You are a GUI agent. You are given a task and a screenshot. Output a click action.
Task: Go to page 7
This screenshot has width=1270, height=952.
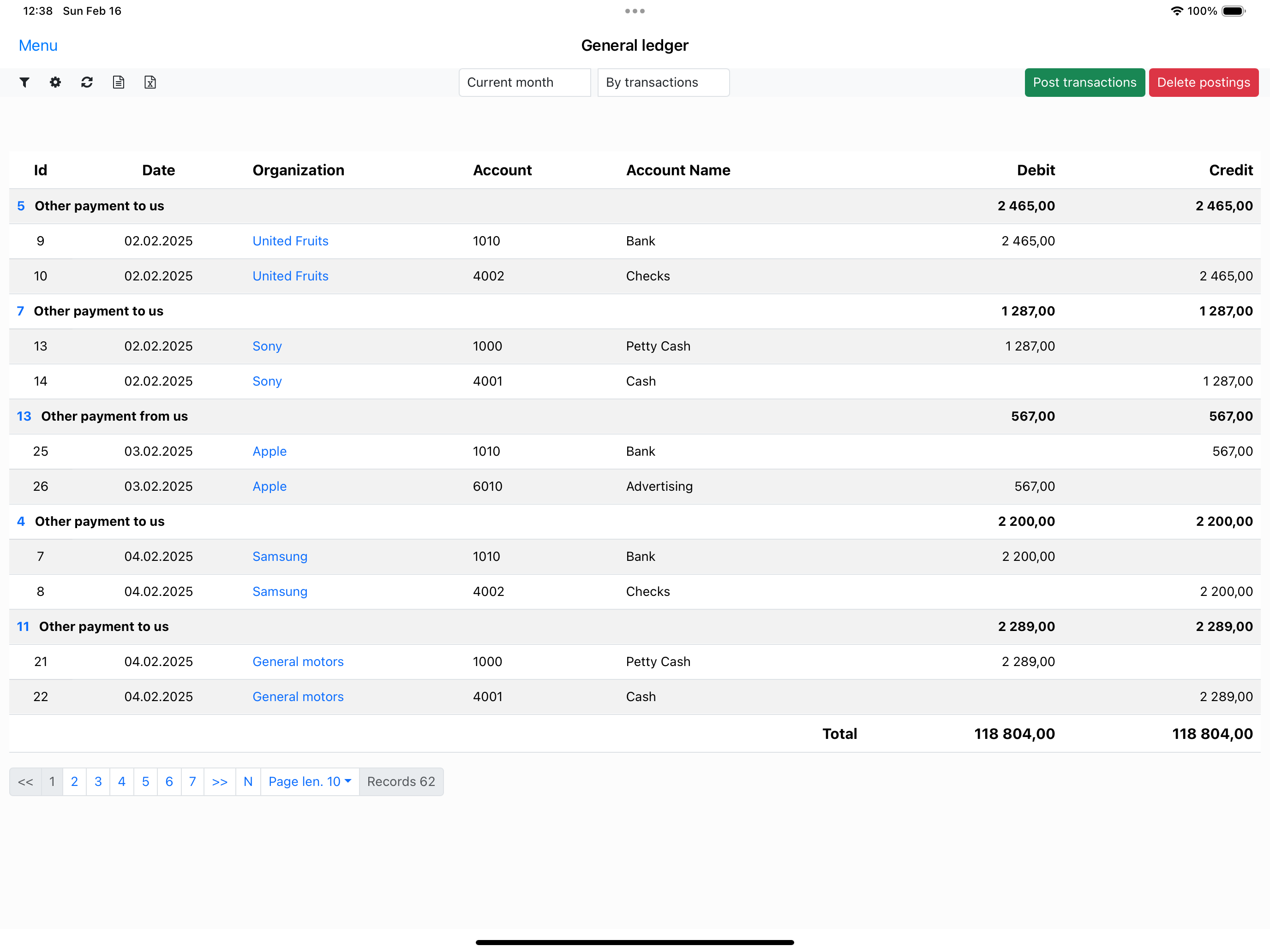(193, 781)
